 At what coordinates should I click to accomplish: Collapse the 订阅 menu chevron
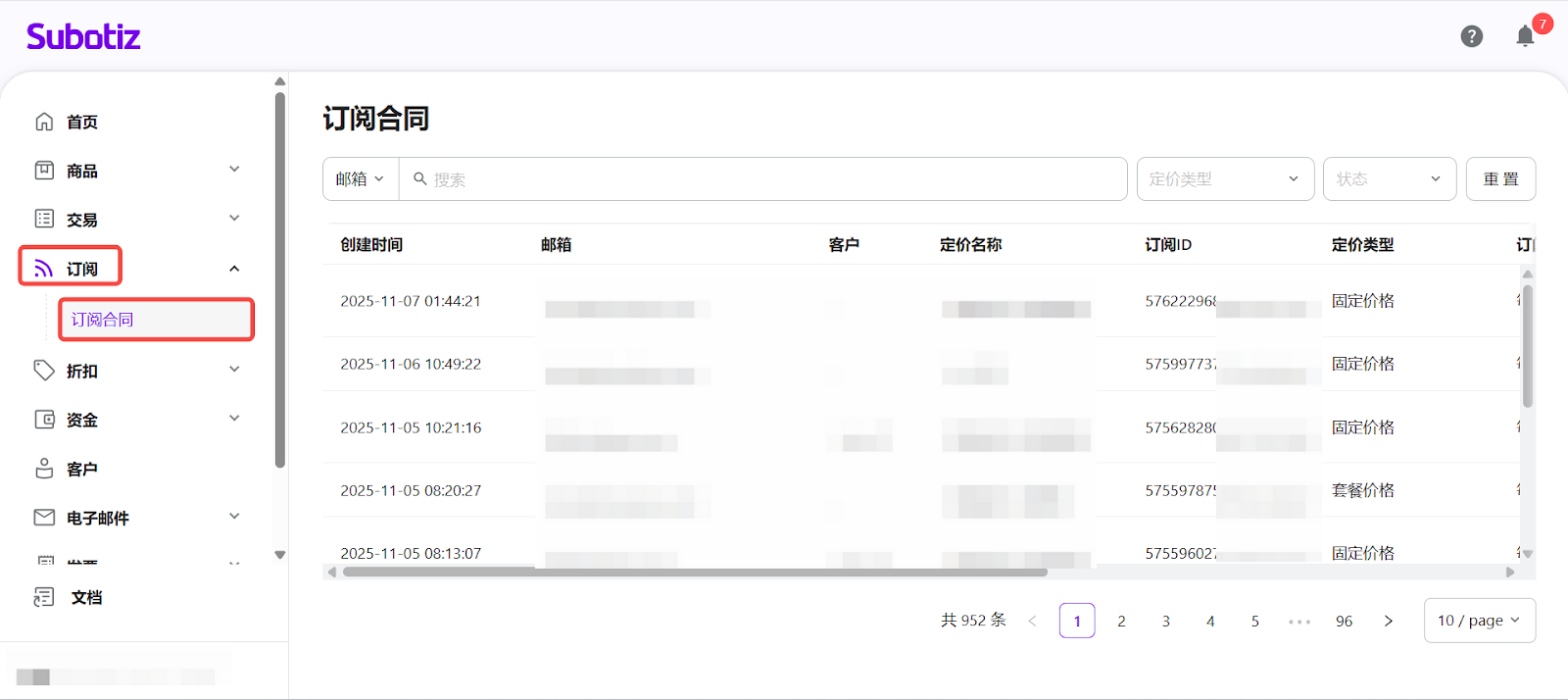(234, 269)
